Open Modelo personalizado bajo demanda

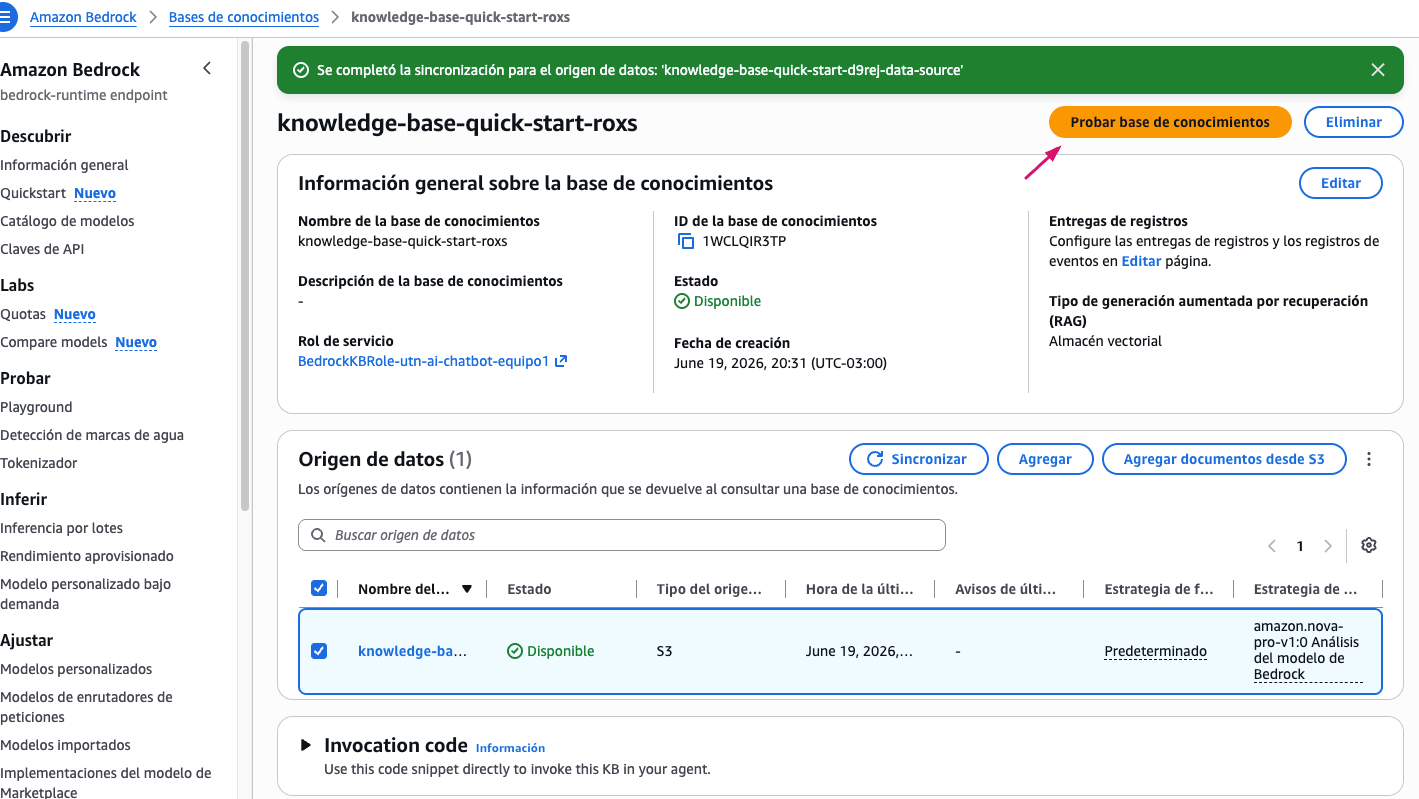(86, 594)
